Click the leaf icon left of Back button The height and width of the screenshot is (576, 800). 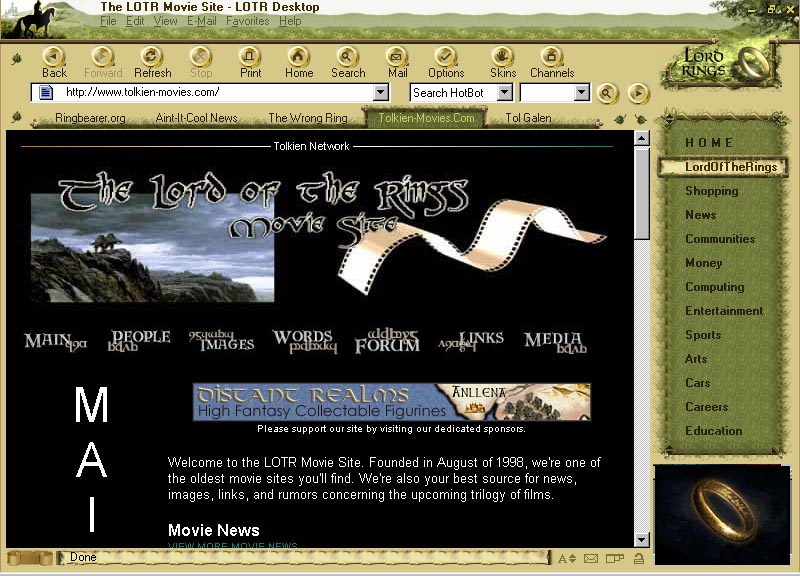pyautogui.click(x=17, y=59)
